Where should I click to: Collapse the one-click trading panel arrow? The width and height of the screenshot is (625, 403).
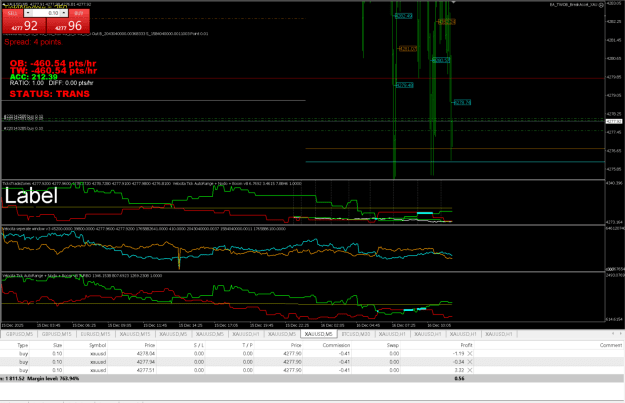(5, 4)
